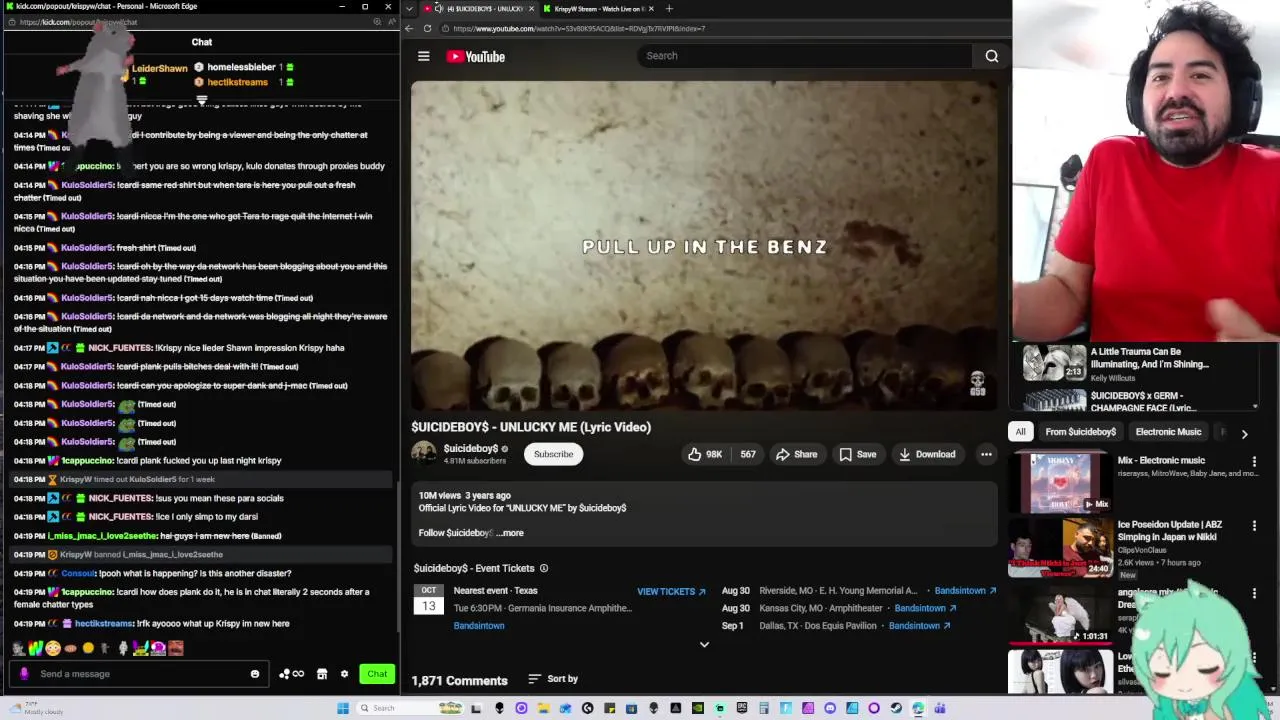Open a new browser tab
Viewport: 1280px width, 720px height.
(669, 9)
